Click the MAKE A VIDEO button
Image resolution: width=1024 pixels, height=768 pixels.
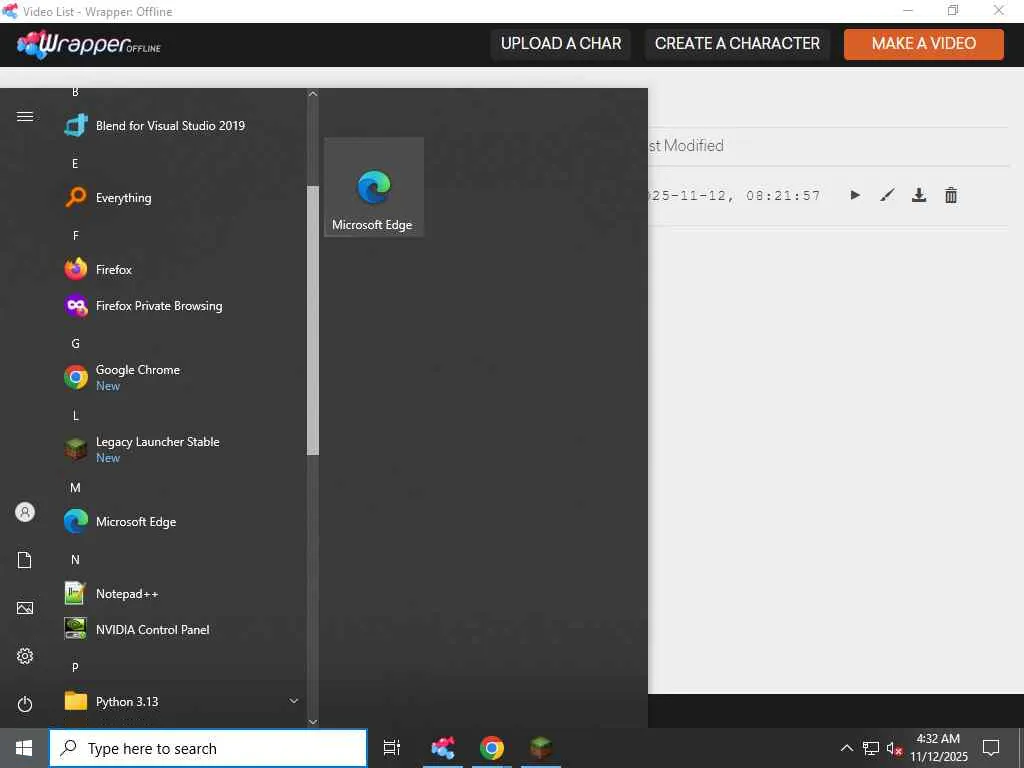pos(923,44)
